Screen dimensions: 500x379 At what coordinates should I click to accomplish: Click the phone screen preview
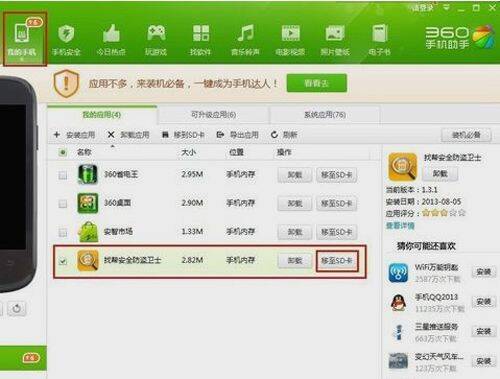[x=13, y=177]
